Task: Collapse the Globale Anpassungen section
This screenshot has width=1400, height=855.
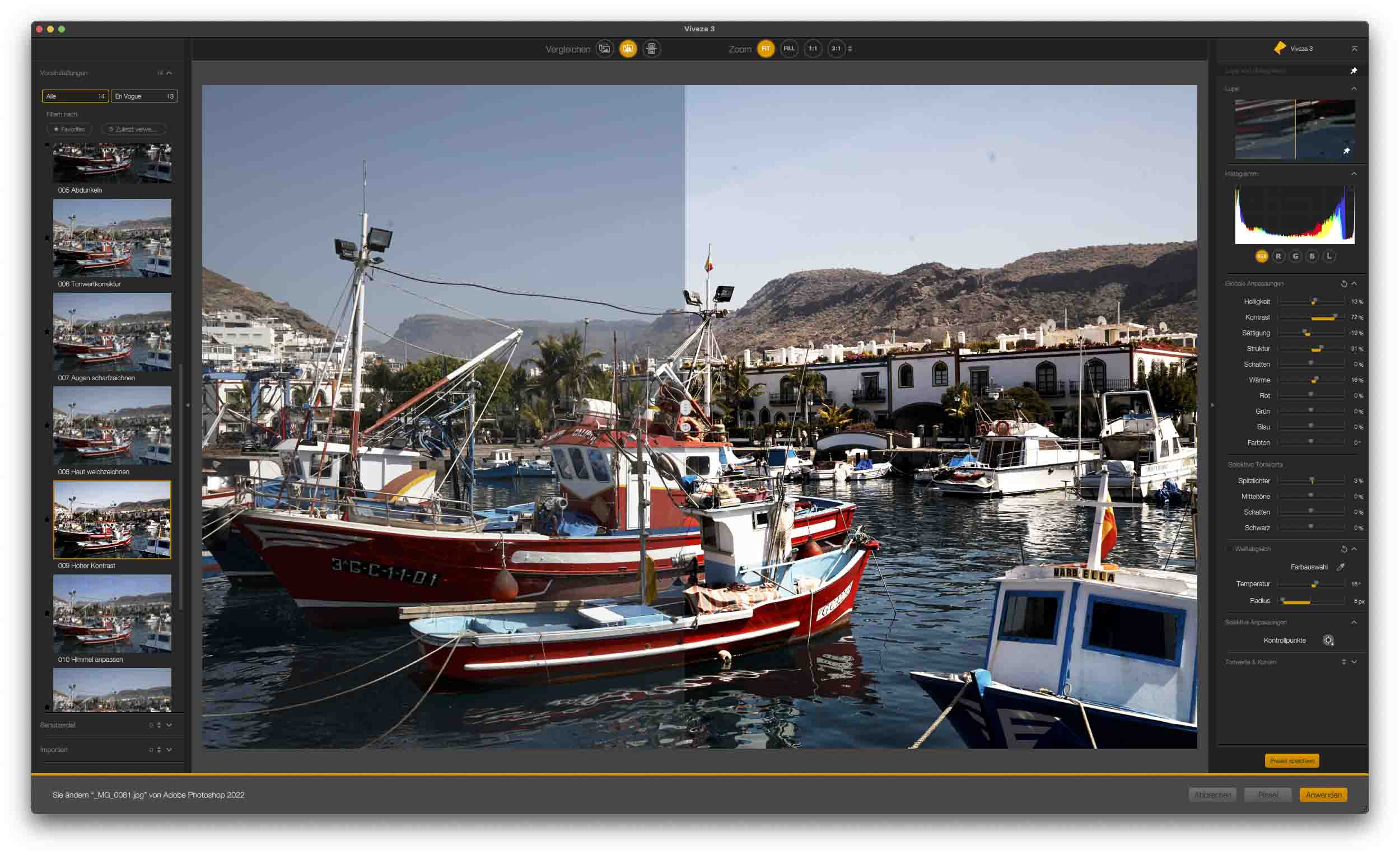Action: click(x=1355, y=283)
